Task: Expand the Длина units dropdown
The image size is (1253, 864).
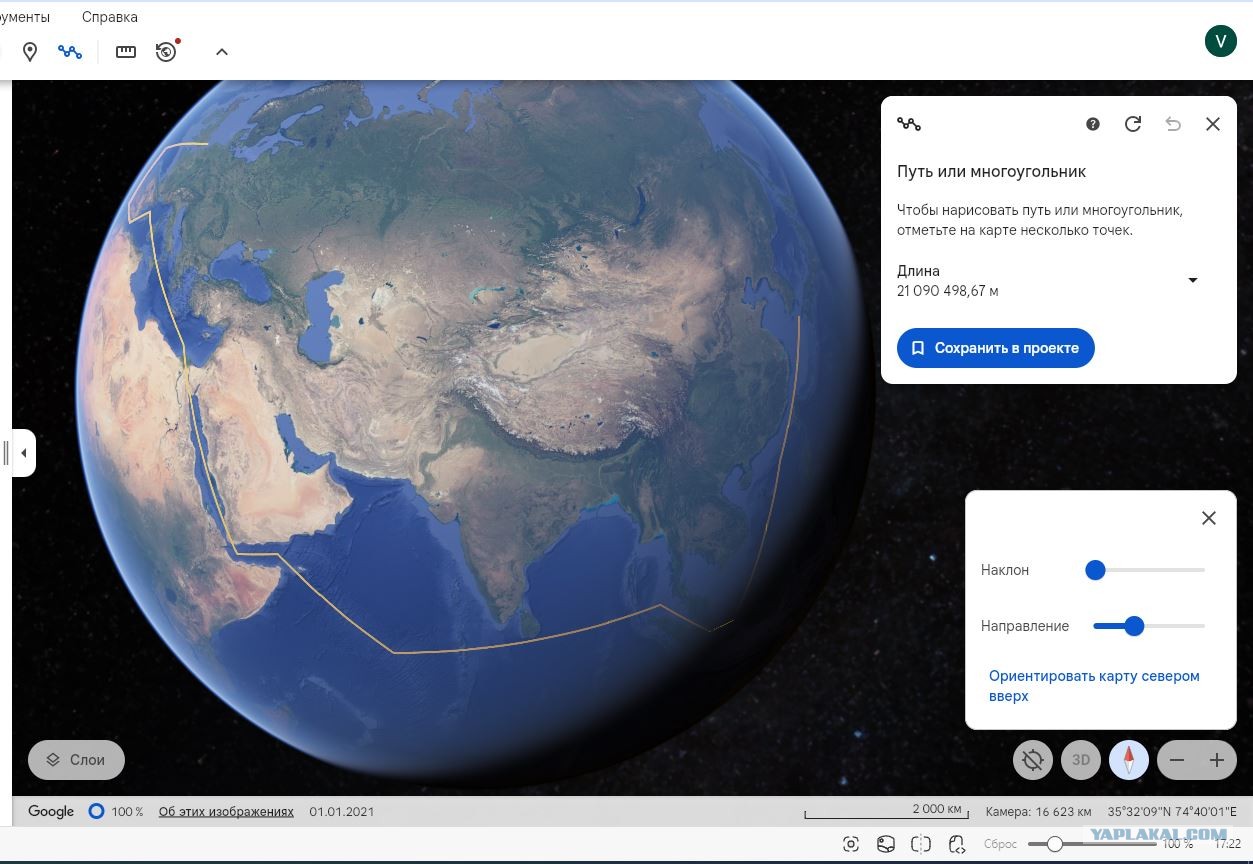Action: 1192,281
